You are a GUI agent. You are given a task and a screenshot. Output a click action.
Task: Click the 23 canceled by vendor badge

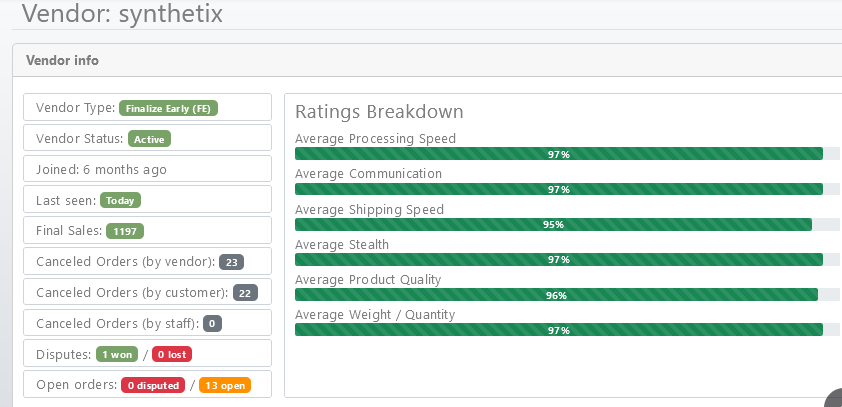point(231,262)
